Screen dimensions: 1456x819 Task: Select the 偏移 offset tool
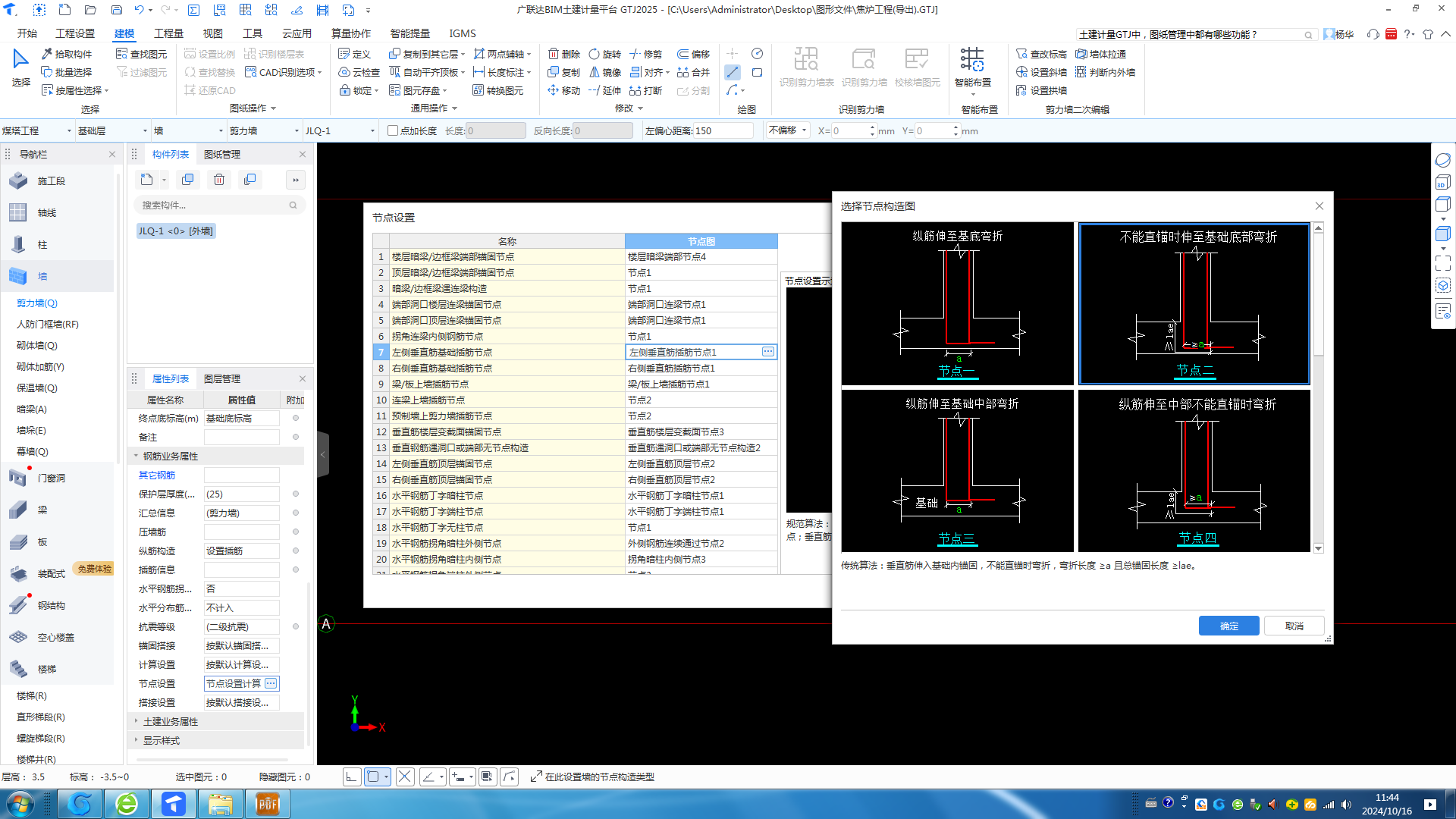pyautogui.click(x=693, y=54)
